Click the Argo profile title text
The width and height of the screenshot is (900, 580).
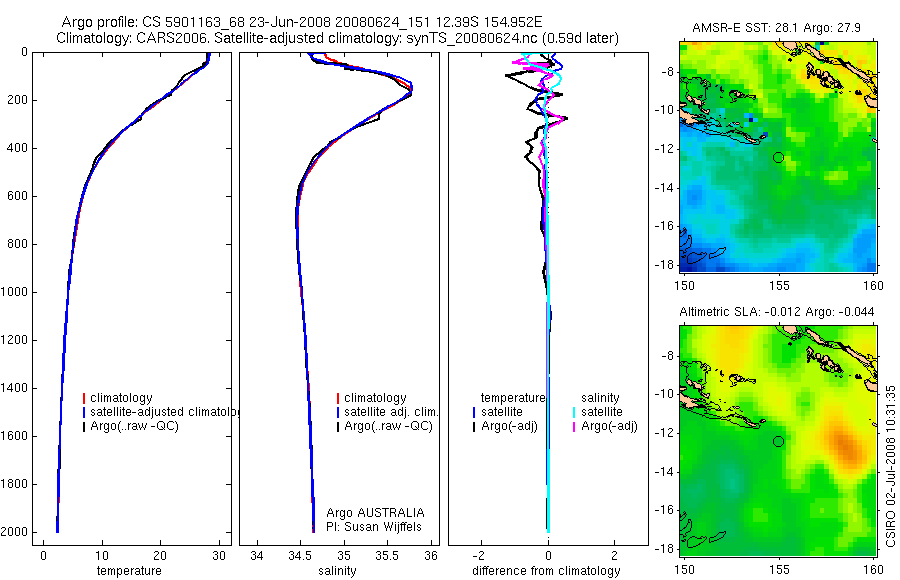[x=301, y=22]
